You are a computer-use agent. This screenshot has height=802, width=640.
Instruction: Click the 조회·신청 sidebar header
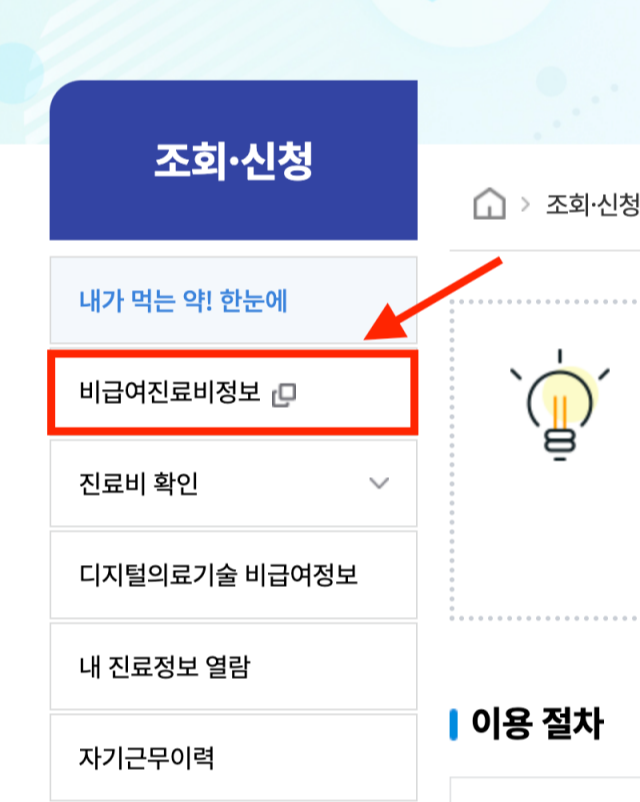[233, 160]
